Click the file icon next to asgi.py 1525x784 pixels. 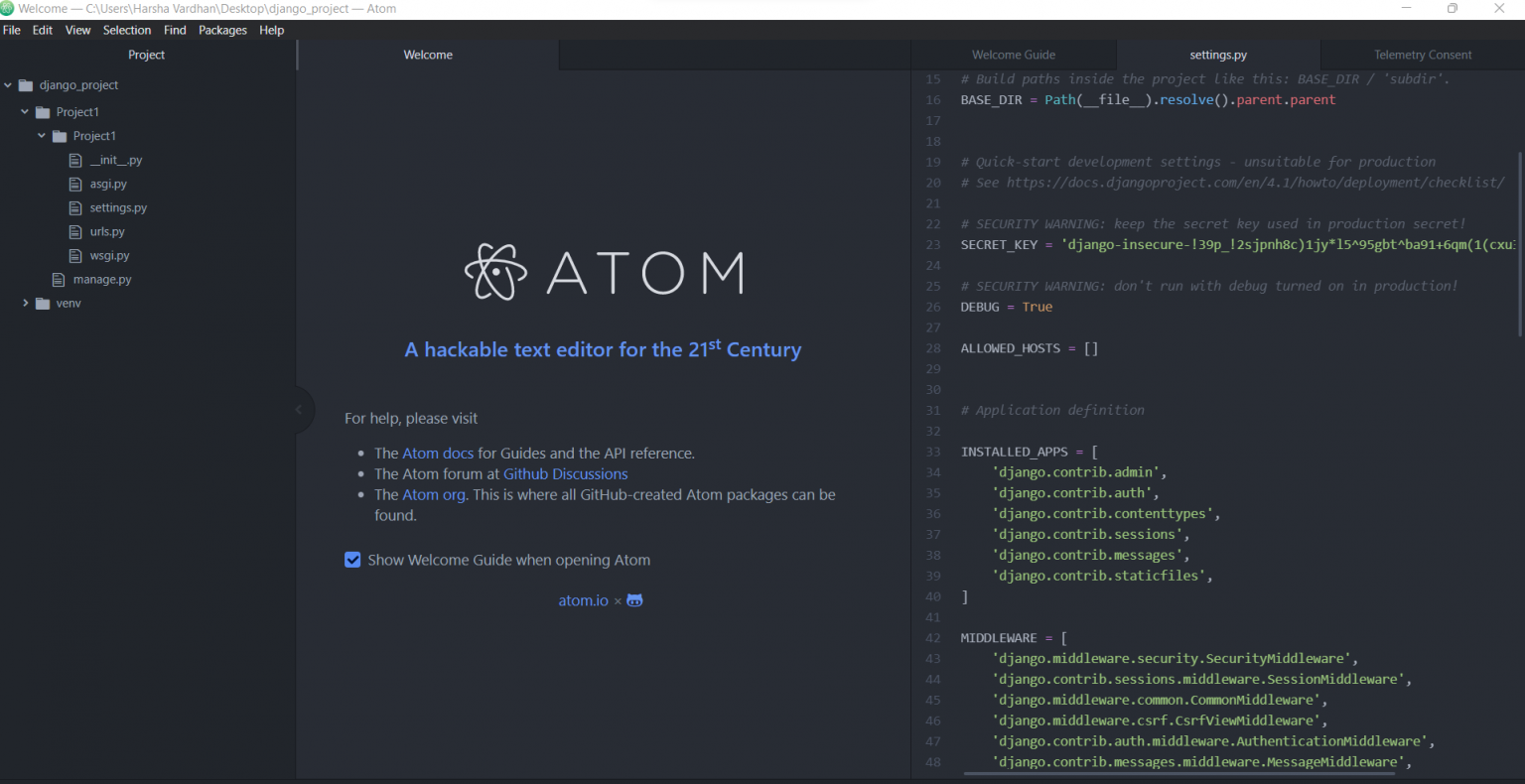coord(75,185)
